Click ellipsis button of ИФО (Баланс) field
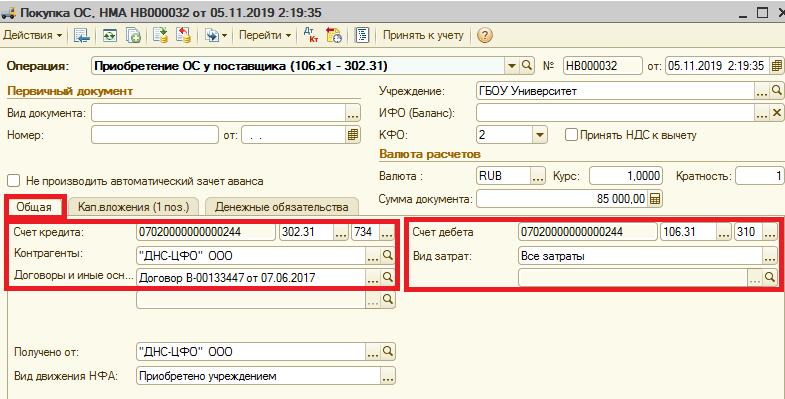 click(762, 113)
